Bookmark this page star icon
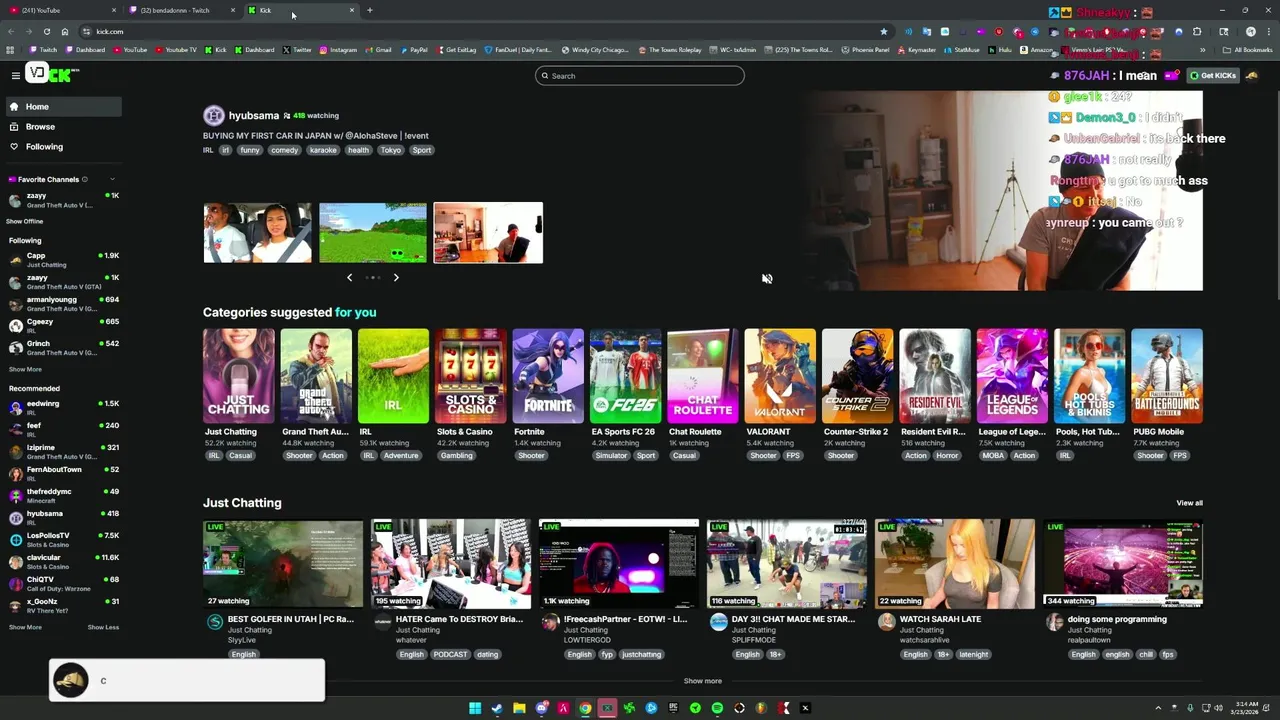Viewport: 1280px width, 720px height. 883,31
